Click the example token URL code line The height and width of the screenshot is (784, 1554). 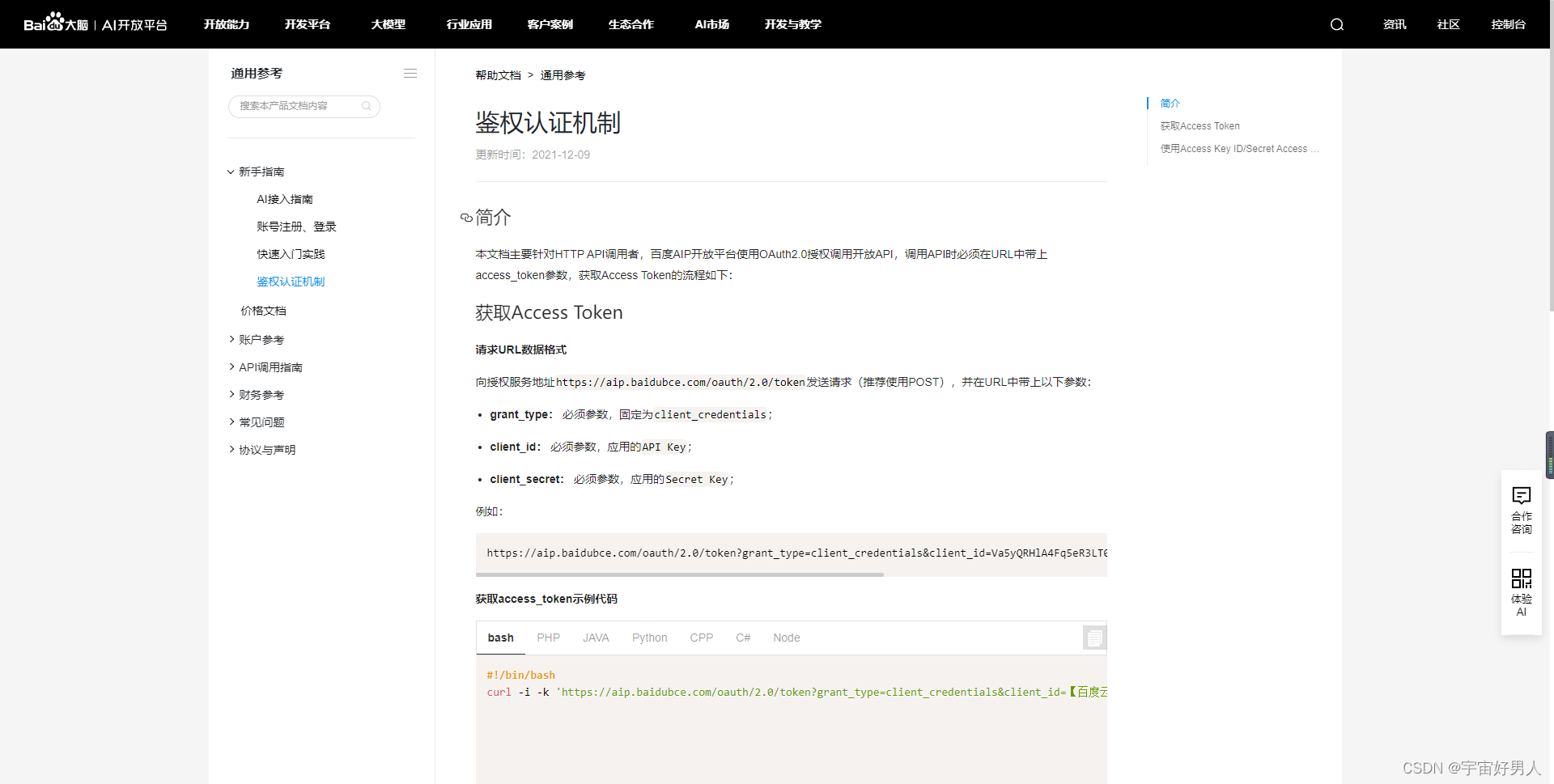point(796,553)
